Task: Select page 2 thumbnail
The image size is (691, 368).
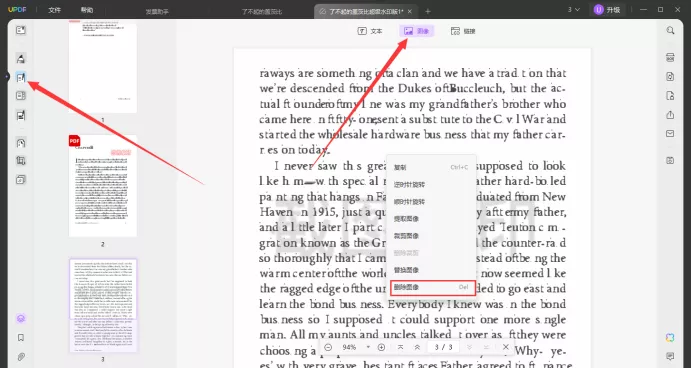Action: point(103,186)
